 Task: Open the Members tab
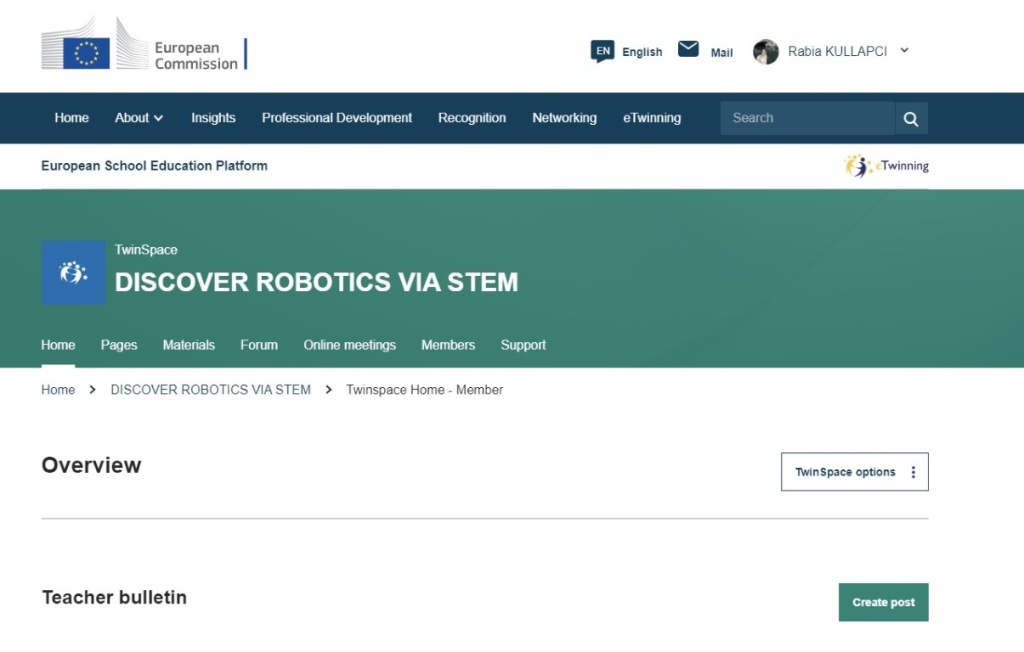(x=448, y=345)
